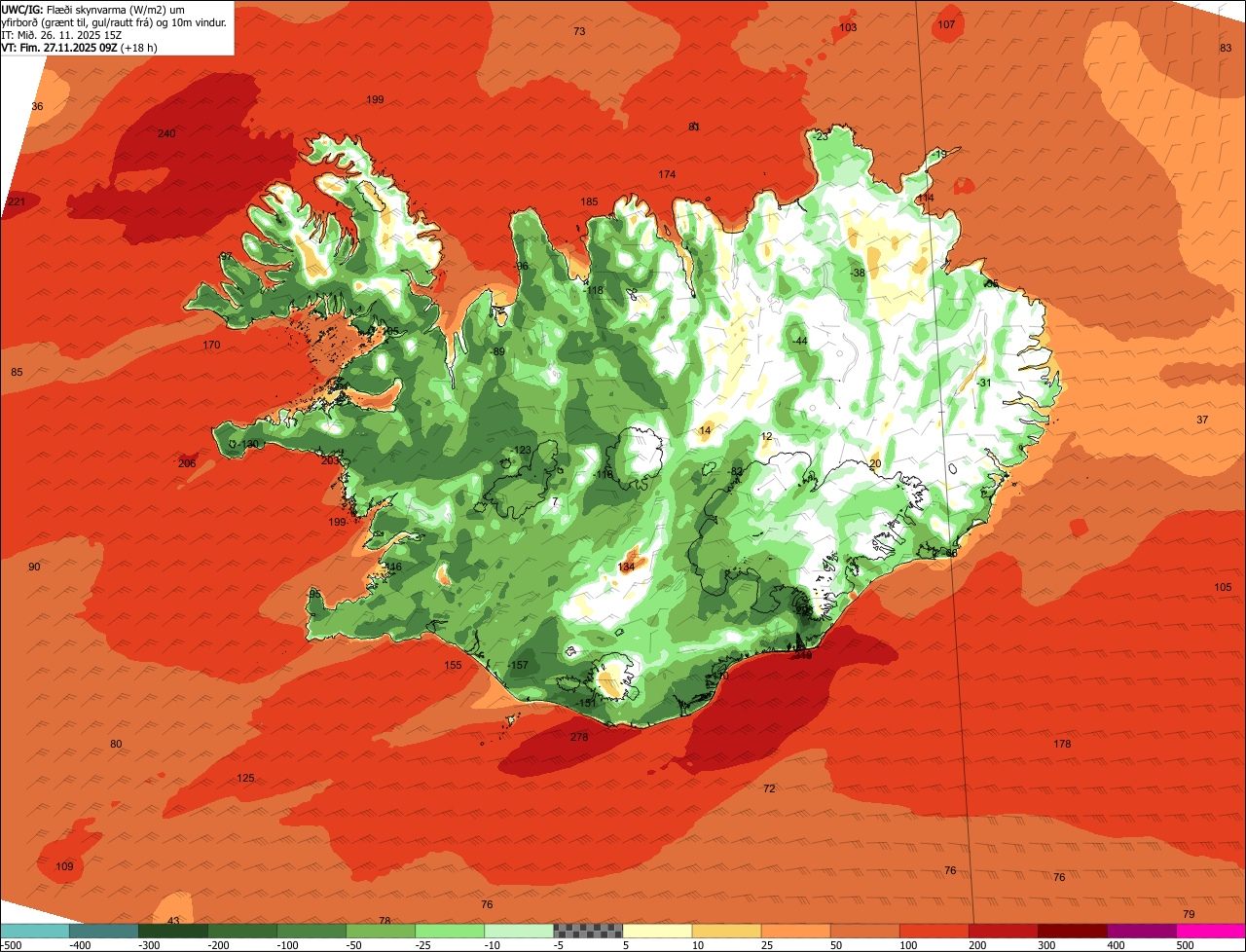Click the inland value -38 in northeast Iceland

point(857,274)
